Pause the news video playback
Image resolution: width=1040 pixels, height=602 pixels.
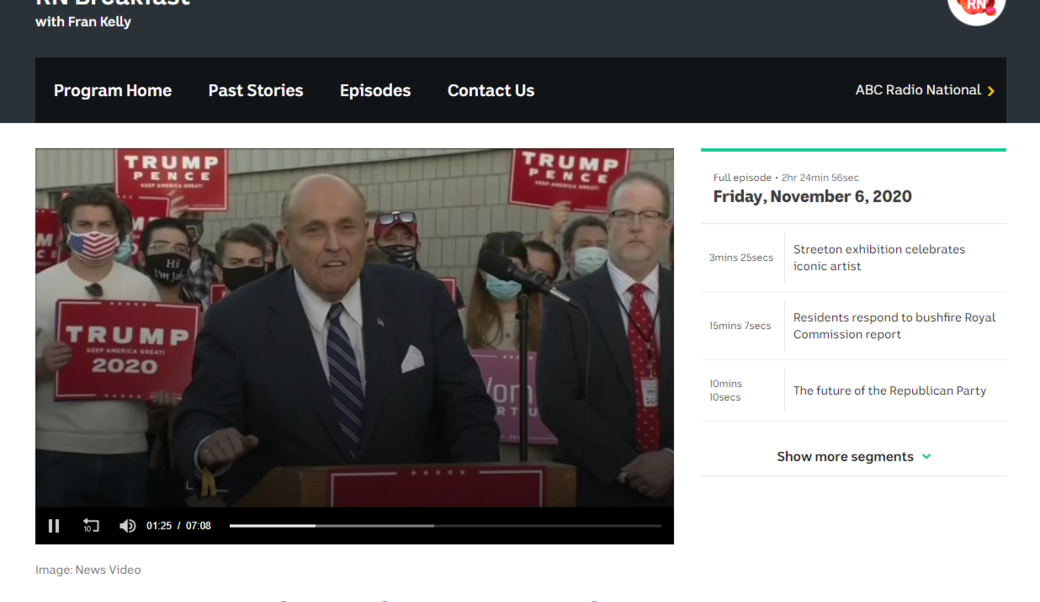tap(54, 526)
